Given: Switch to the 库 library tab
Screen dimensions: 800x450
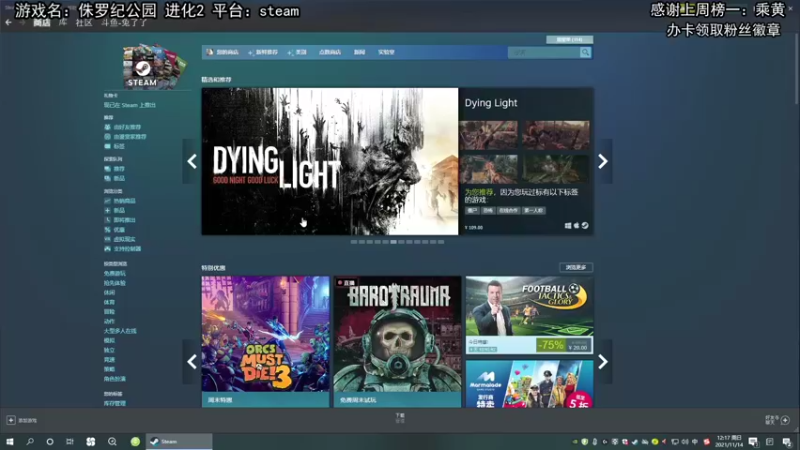Looking at the screenshot, I should [x=62, y=22].
